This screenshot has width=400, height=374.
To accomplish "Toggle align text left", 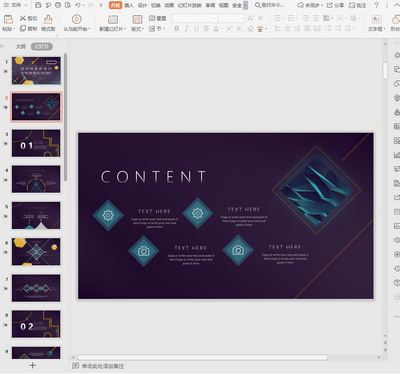I will click(277, 29).
